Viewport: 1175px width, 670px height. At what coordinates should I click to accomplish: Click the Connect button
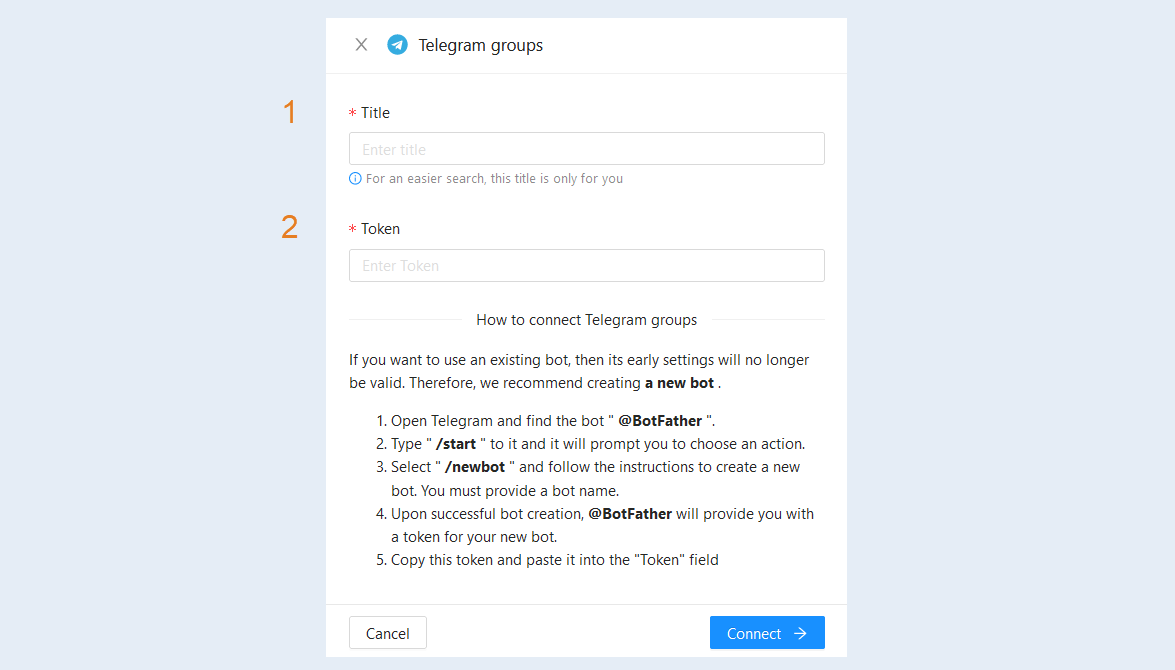[767, 633]
